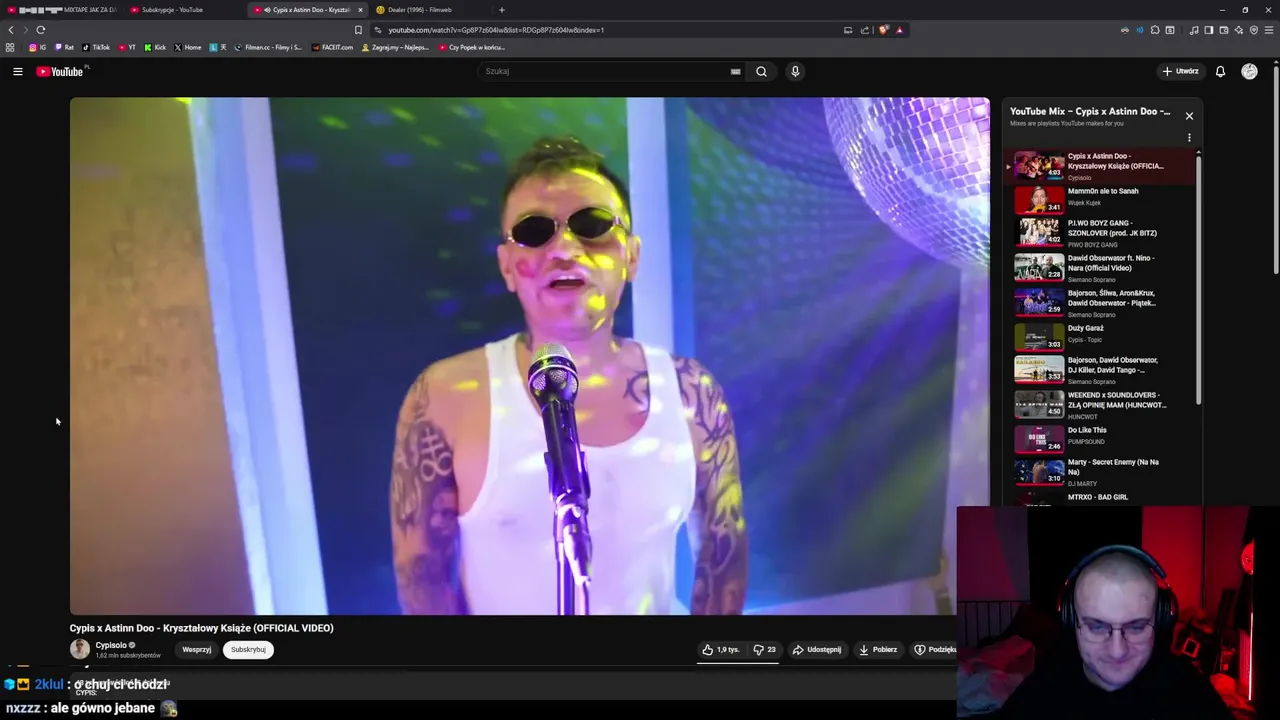Open Brave Shields lion icon
The image size is (1280, 720).
click(883, 30)
